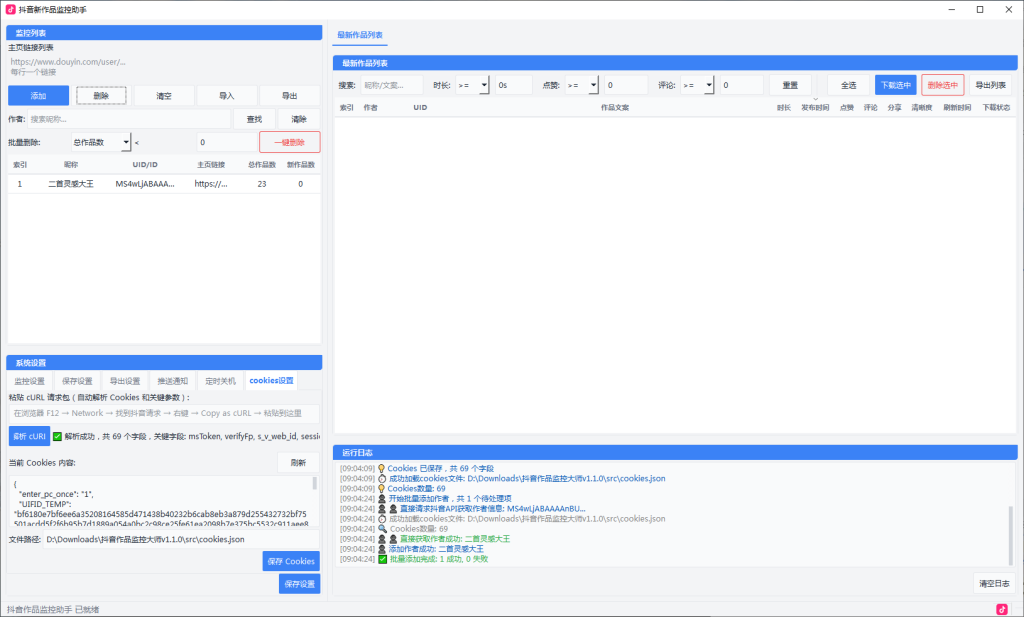Click the 总作品数 column header
This screenshot has width=1024, height=617.
(262, 165)
